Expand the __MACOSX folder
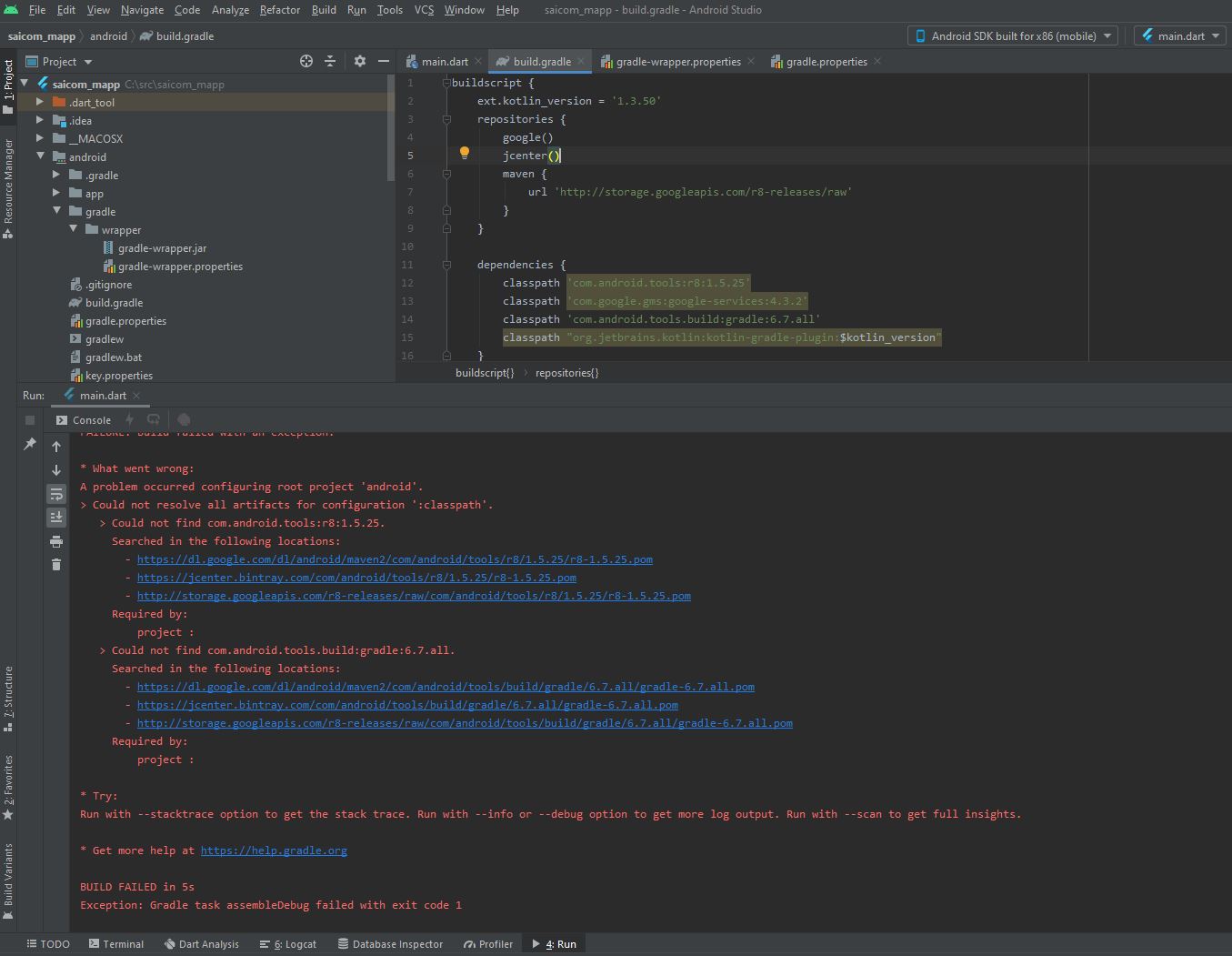This screenshot has width=1232, height=956. [40, 138]
